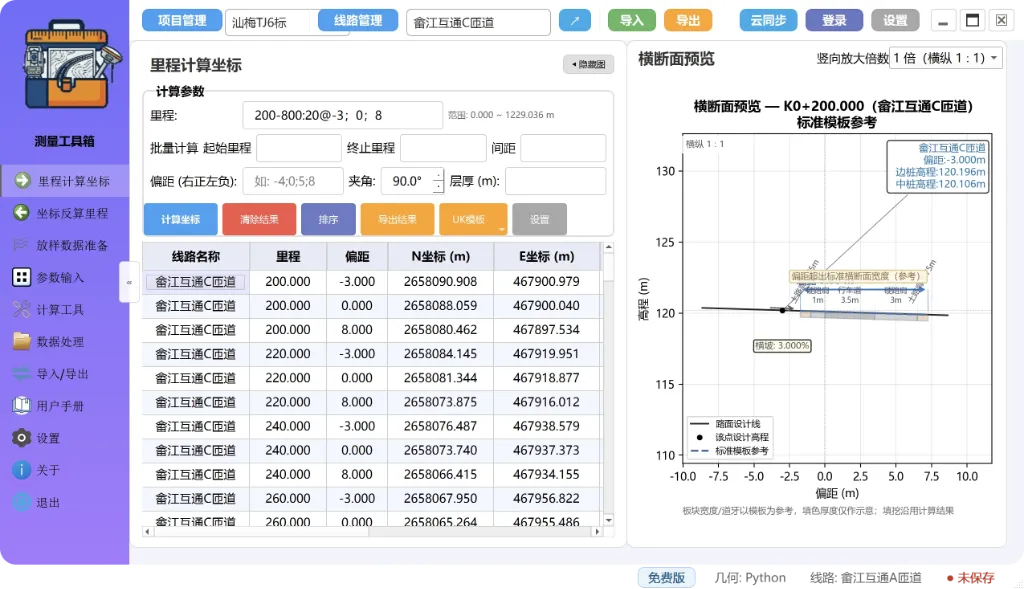Click the 偏距 column header in the table

point(357,257)
